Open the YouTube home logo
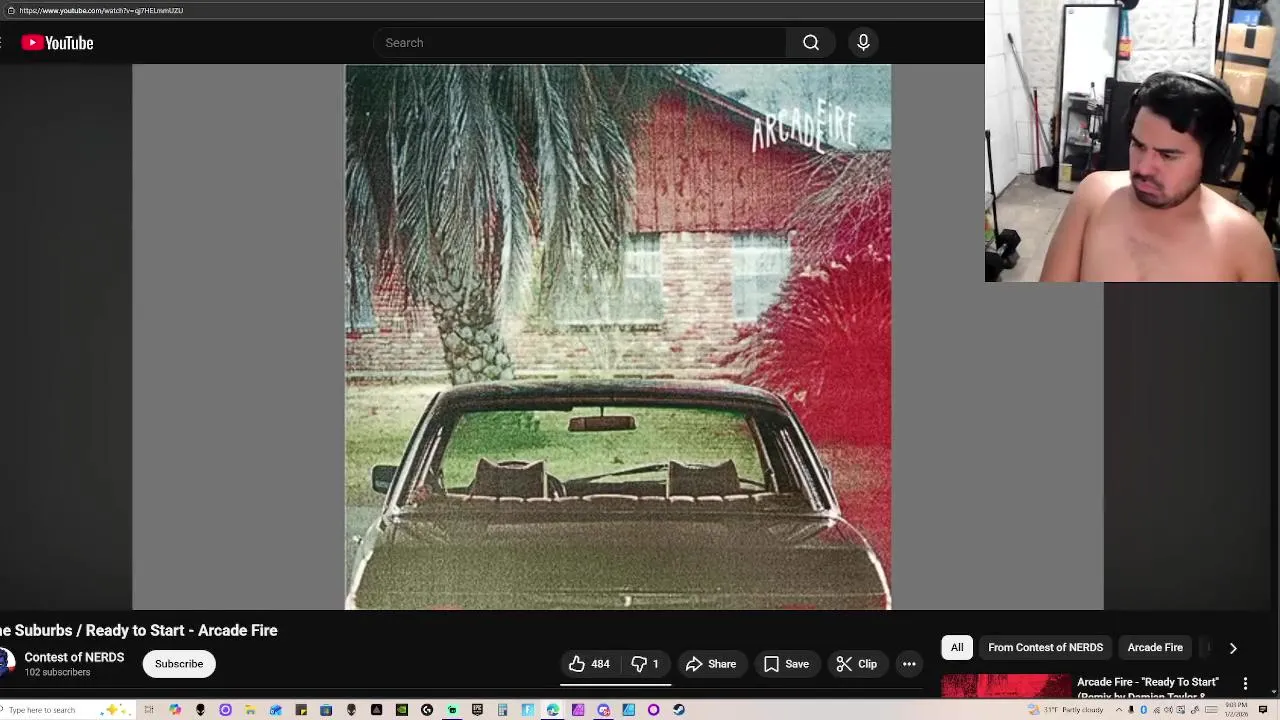 click(57, 43)
